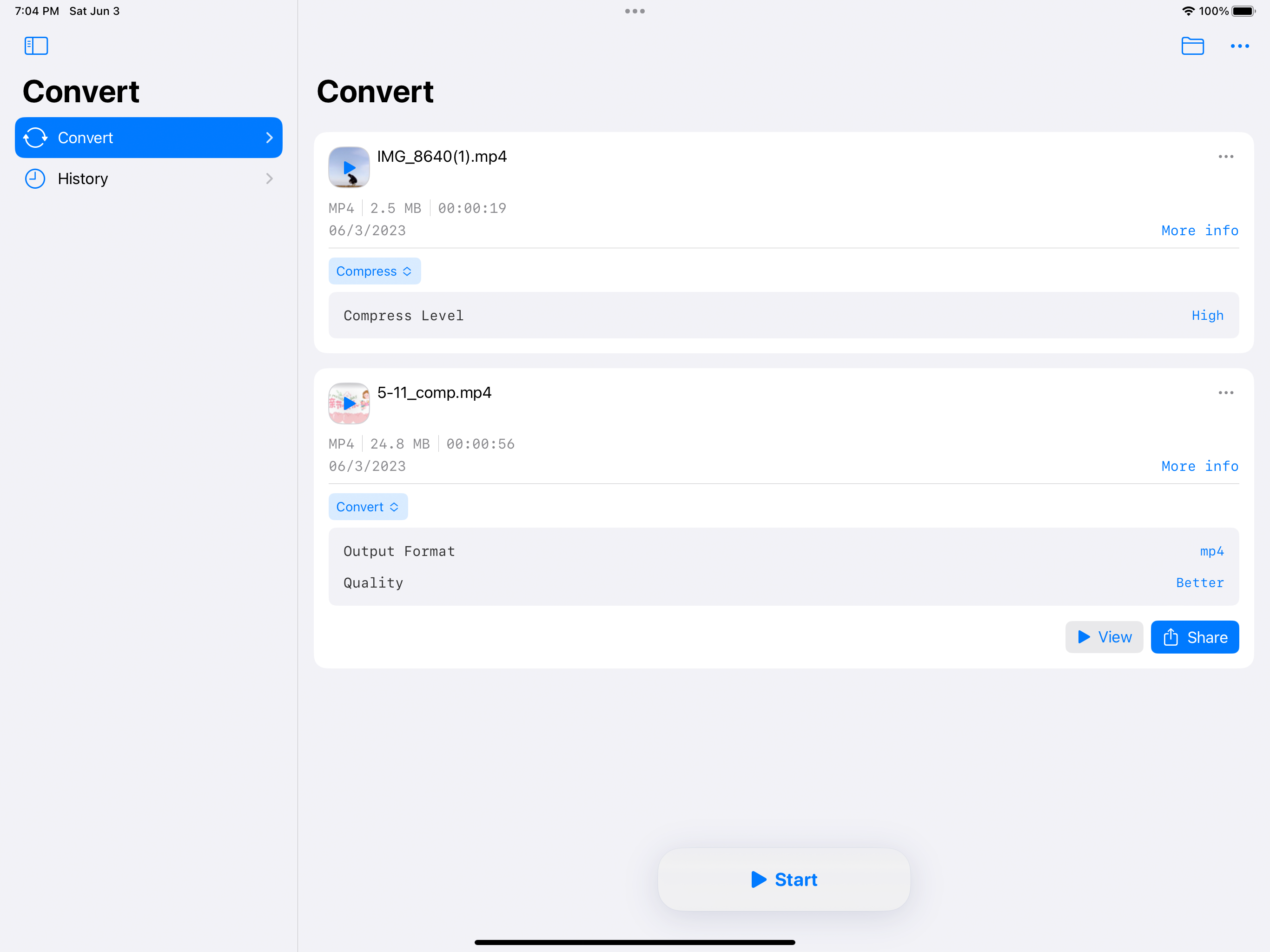The width and height of the screenshot is (1270, 952).
Task: Open the folder file browser icon
Action: [x=1192, y=46]
